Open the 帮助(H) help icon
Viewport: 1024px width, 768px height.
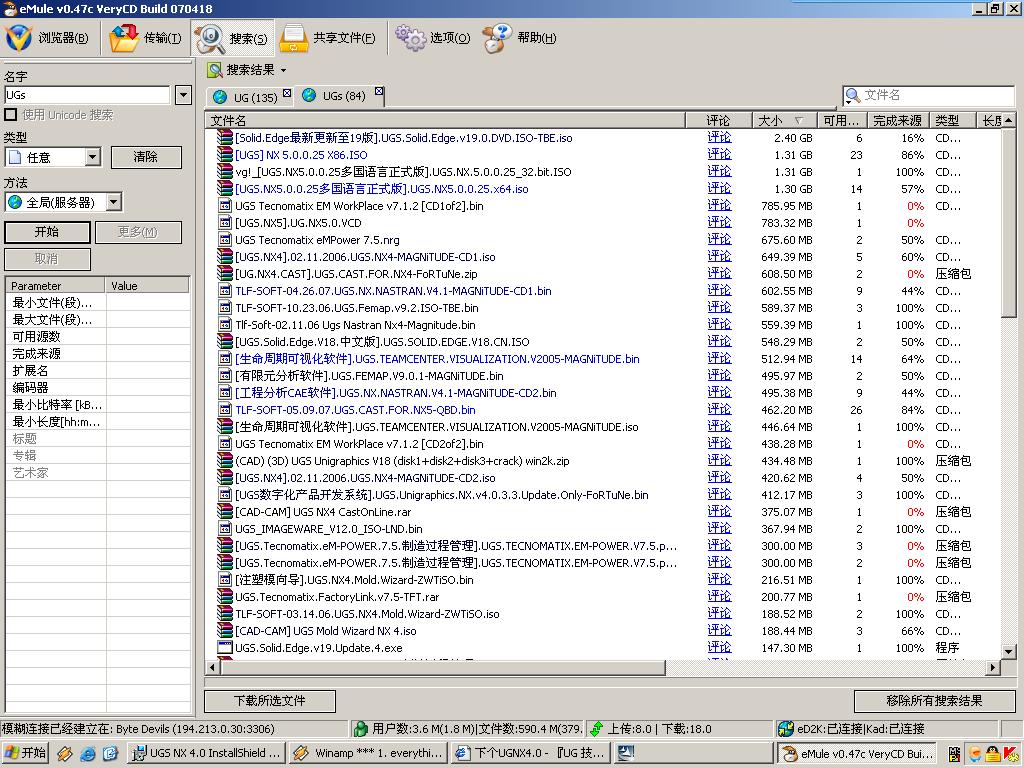click(x=498, y=38)
